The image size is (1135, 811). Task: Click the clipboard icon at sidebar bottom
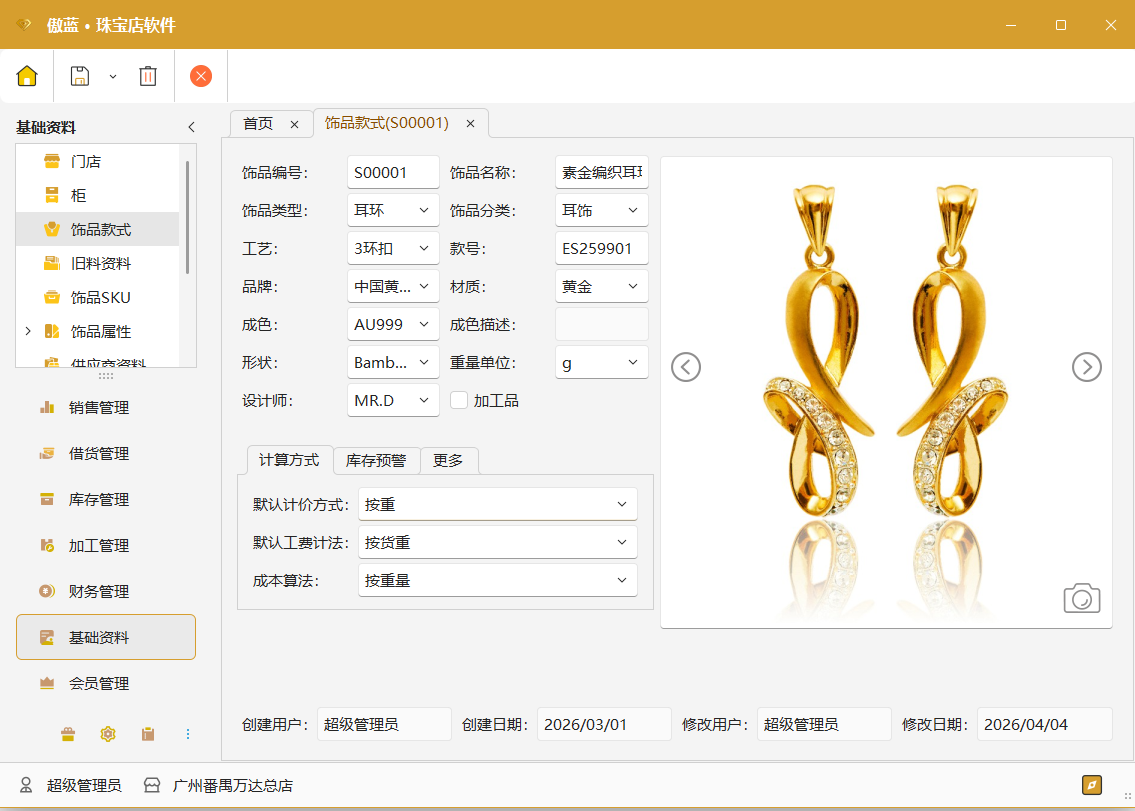click(148, 734)
